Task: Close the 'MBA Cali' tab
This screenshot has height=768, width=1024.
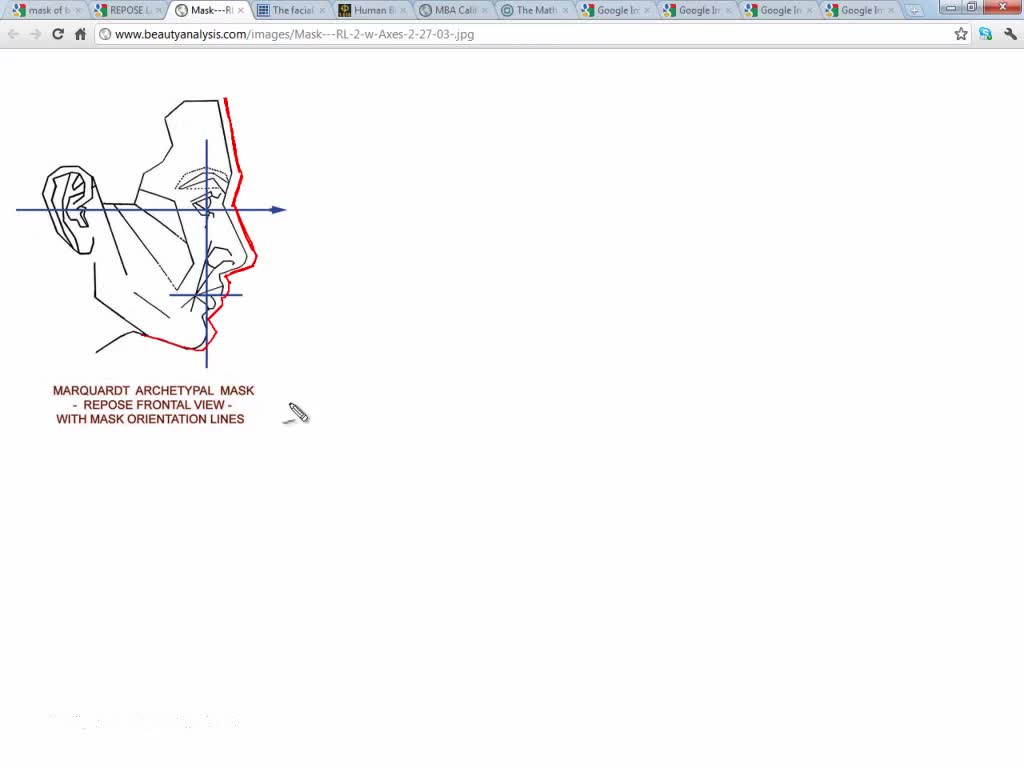Action: (x=485, y=10)
